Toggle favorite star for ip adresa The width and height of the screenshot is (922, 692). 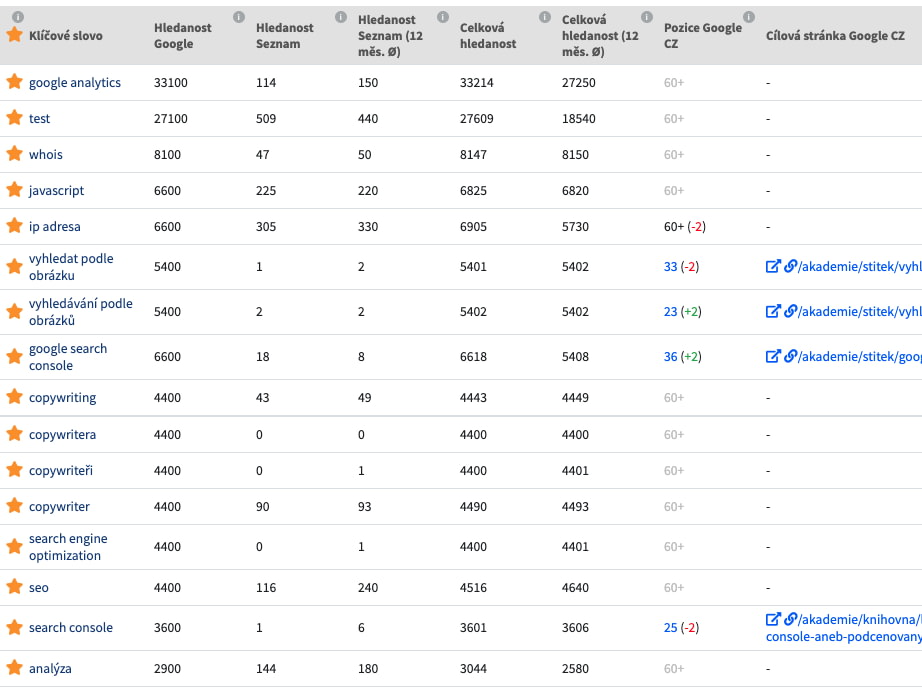(x=14, y=225)
